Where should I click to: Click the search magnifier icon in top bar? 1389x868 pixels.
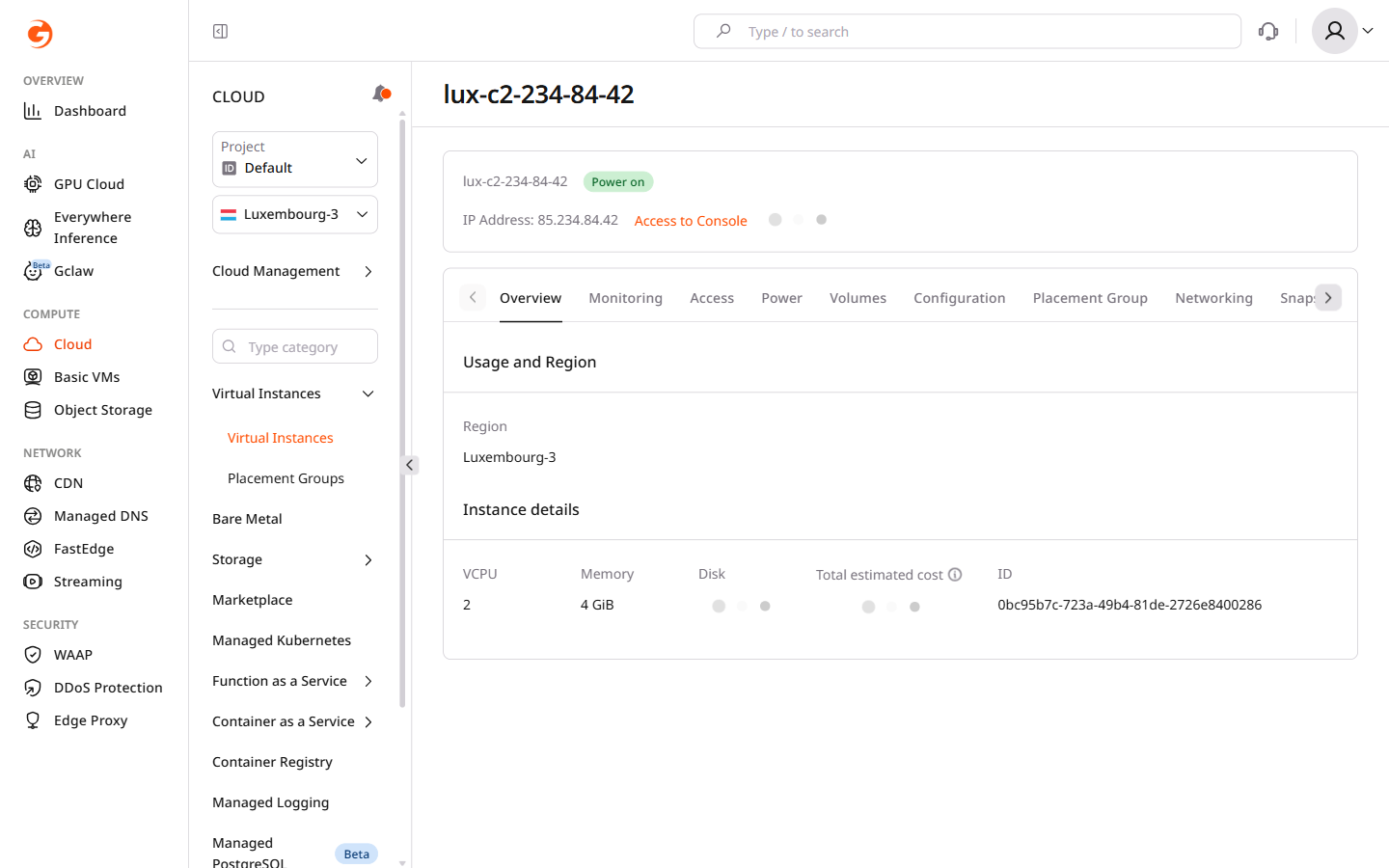723,31
